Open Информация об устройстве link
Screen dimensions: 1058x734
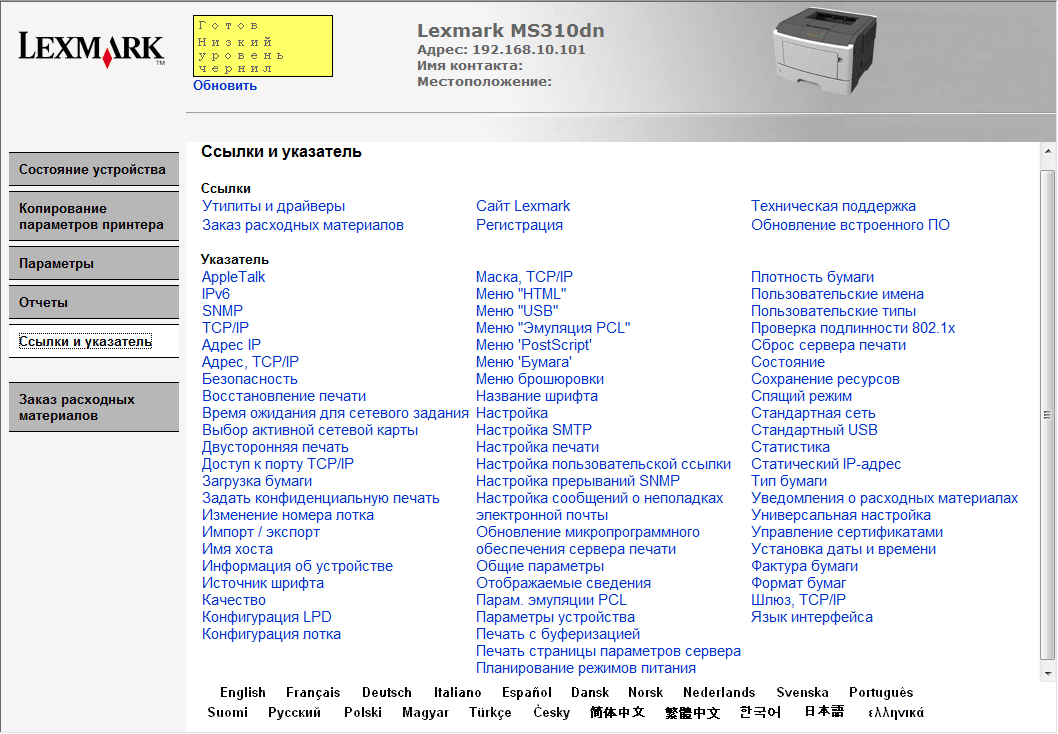tap(298, 566)
